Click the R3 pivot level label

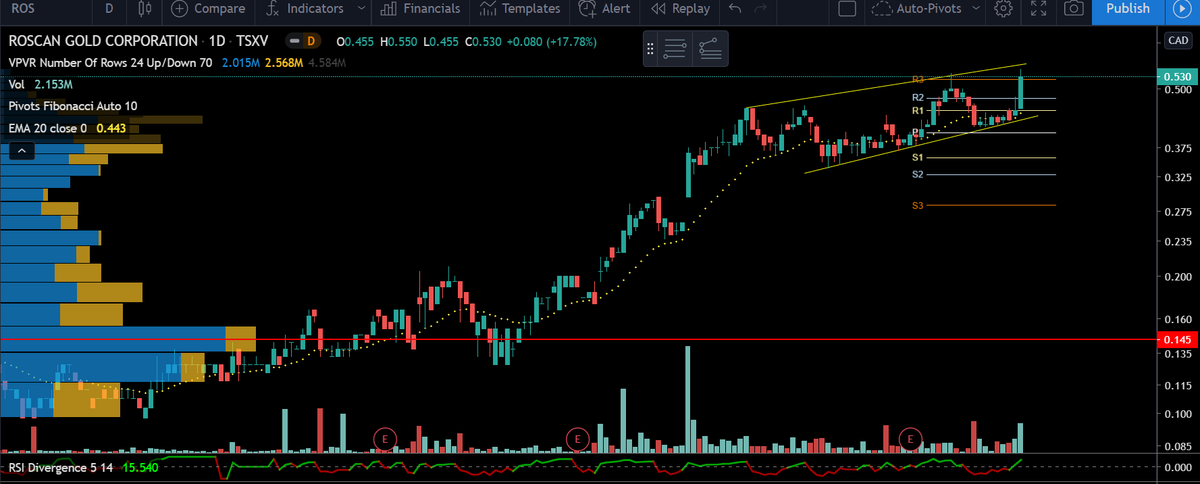click(x=916, y=79)
